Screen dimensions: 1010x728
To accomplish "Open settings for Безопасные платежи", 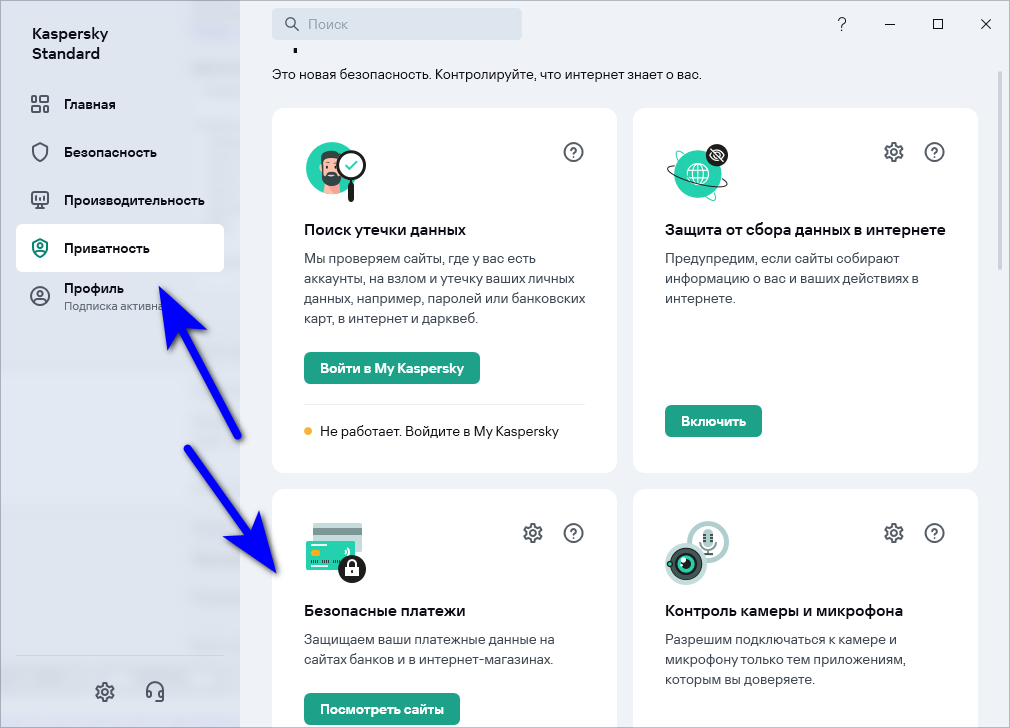I will click(x=533, y=533).
